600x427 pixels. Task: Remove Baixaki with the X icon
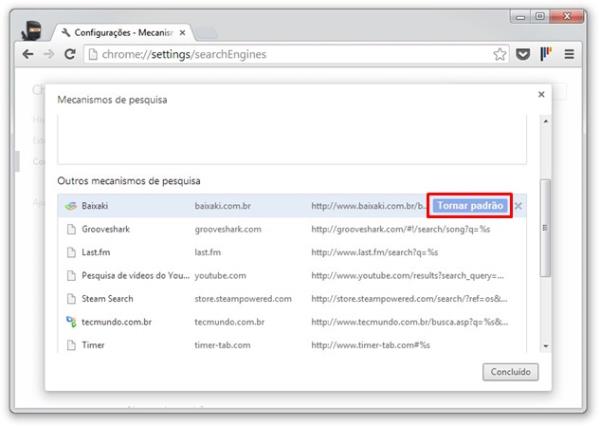point(518,206)
